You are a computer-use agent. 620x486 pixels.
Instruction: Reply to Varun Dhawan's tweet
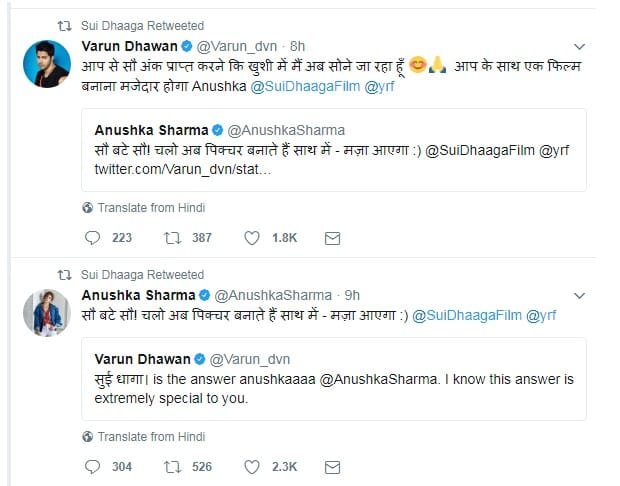point(93,238)
